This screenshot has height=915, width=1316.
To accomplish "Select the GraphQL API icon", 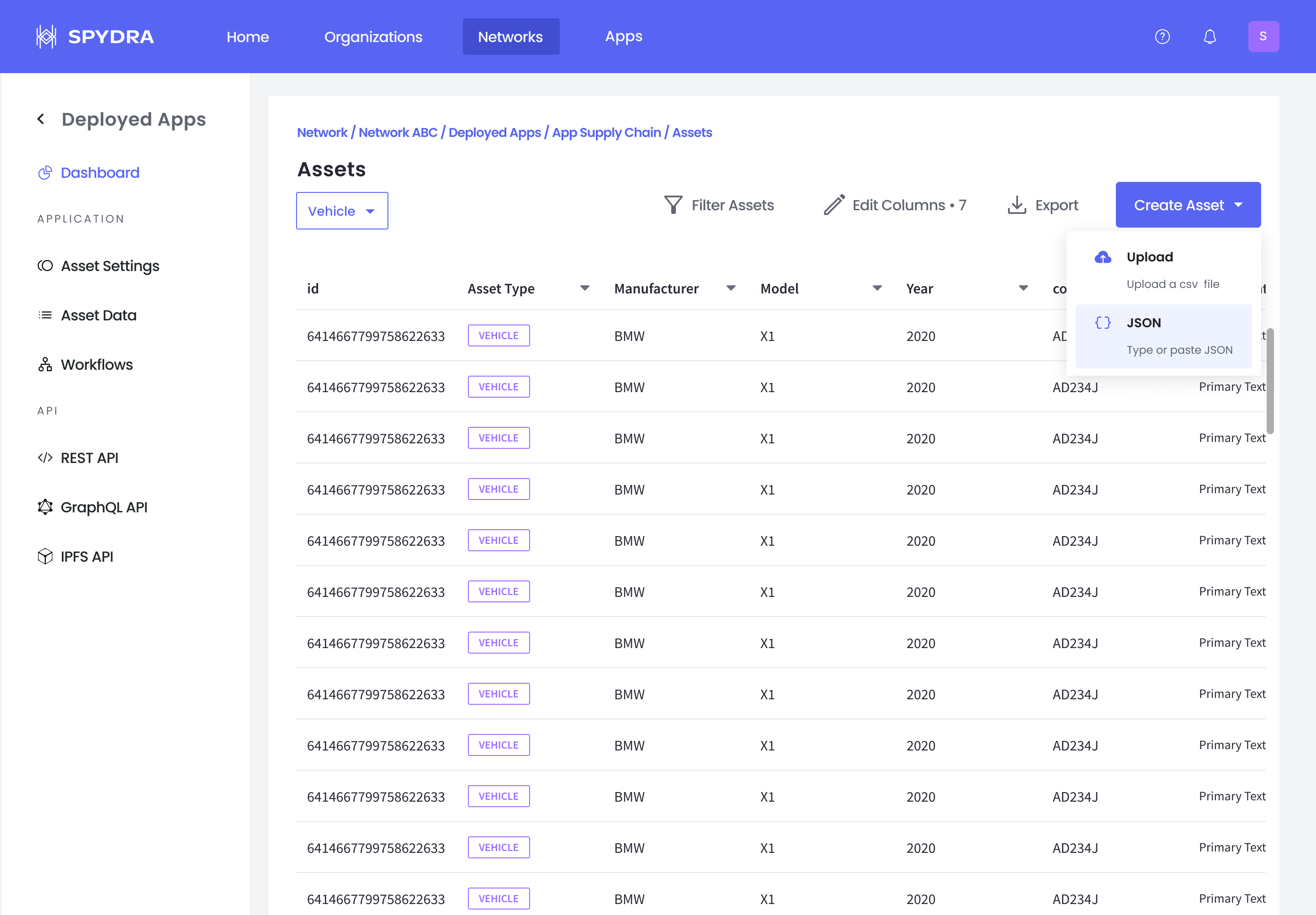I will [x=45, y=507].
